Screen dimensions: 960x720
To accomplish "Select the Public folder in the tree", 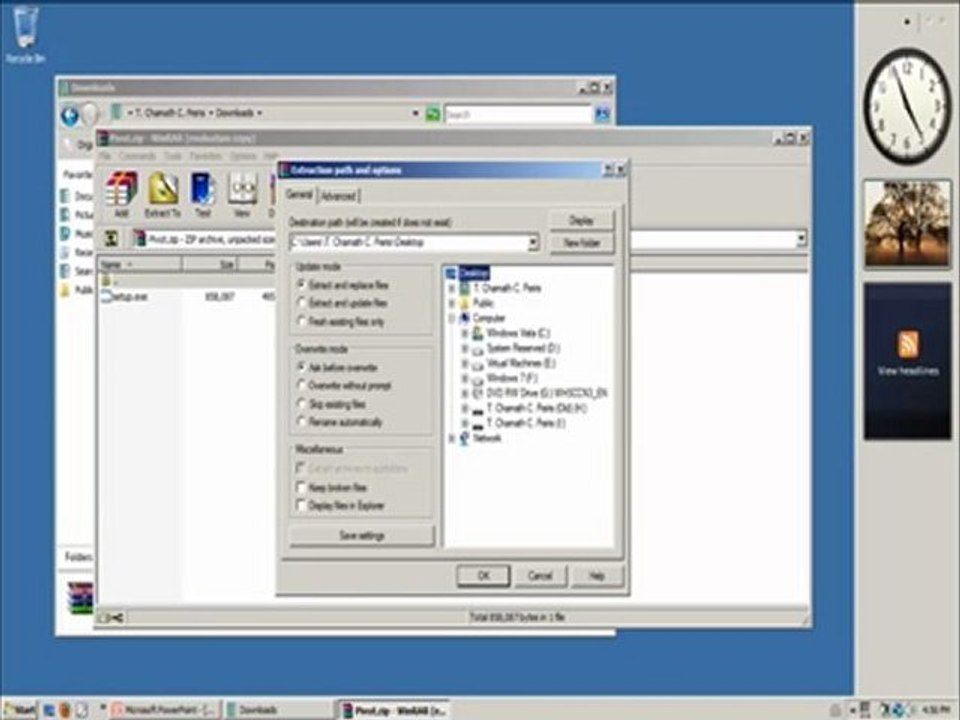I will [x=483, y=303].
